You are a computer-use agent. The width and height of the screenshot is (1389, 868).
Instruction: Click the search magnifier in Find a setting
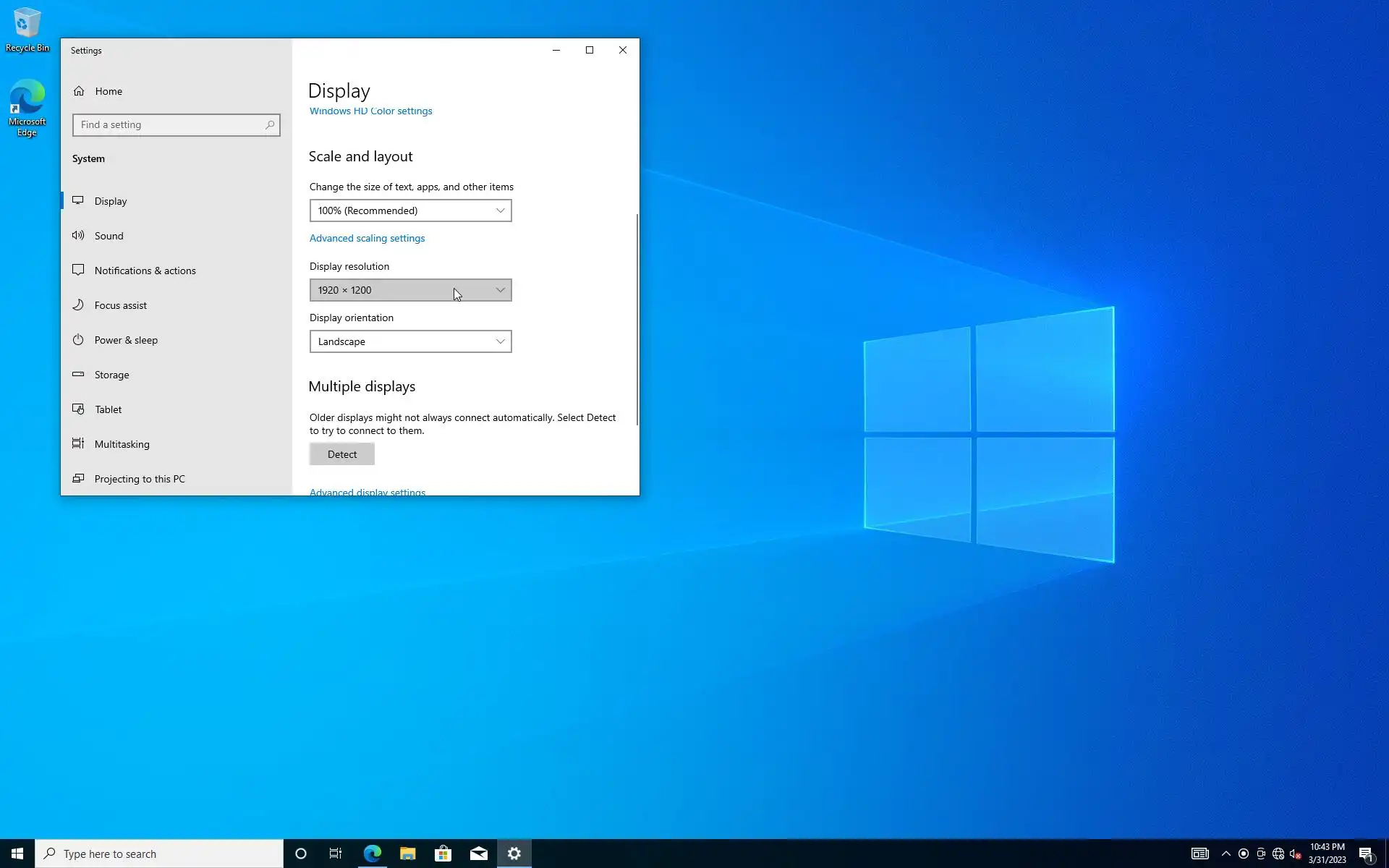270,125
